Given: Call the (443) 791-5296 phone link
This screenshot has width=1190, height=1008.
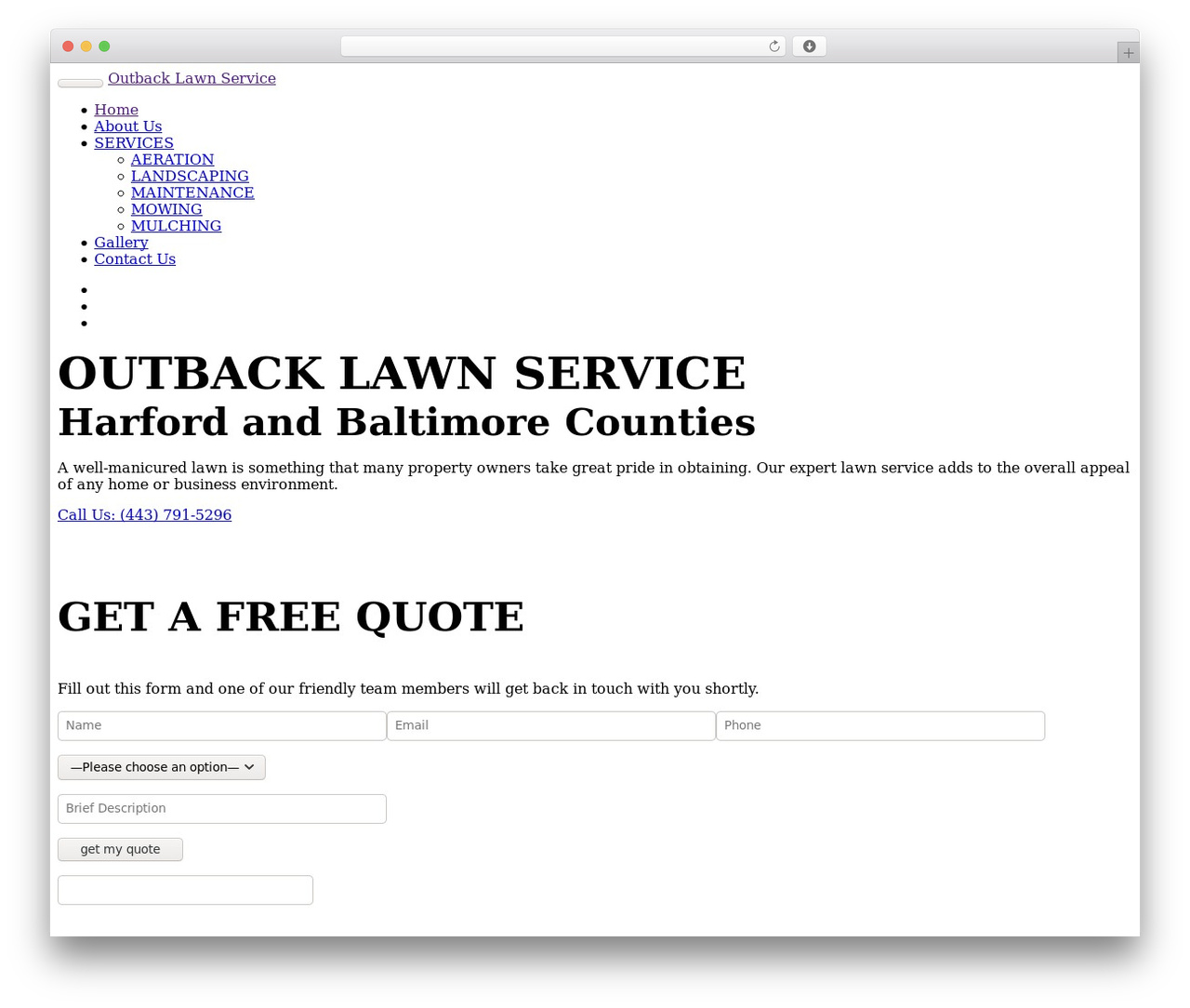Looking at the screenshot, I should tap(144, 515).
